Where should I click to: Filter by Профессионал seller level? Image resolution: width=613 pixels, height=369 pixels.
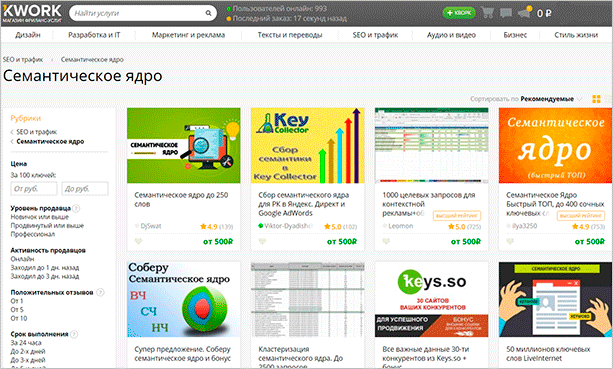32,234
